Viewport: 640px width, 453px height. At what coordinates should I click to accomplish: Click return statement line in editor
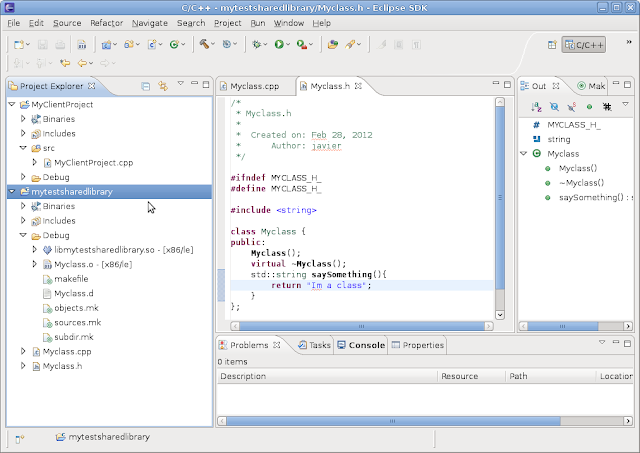pyautogui.click(x=362, y=285)
